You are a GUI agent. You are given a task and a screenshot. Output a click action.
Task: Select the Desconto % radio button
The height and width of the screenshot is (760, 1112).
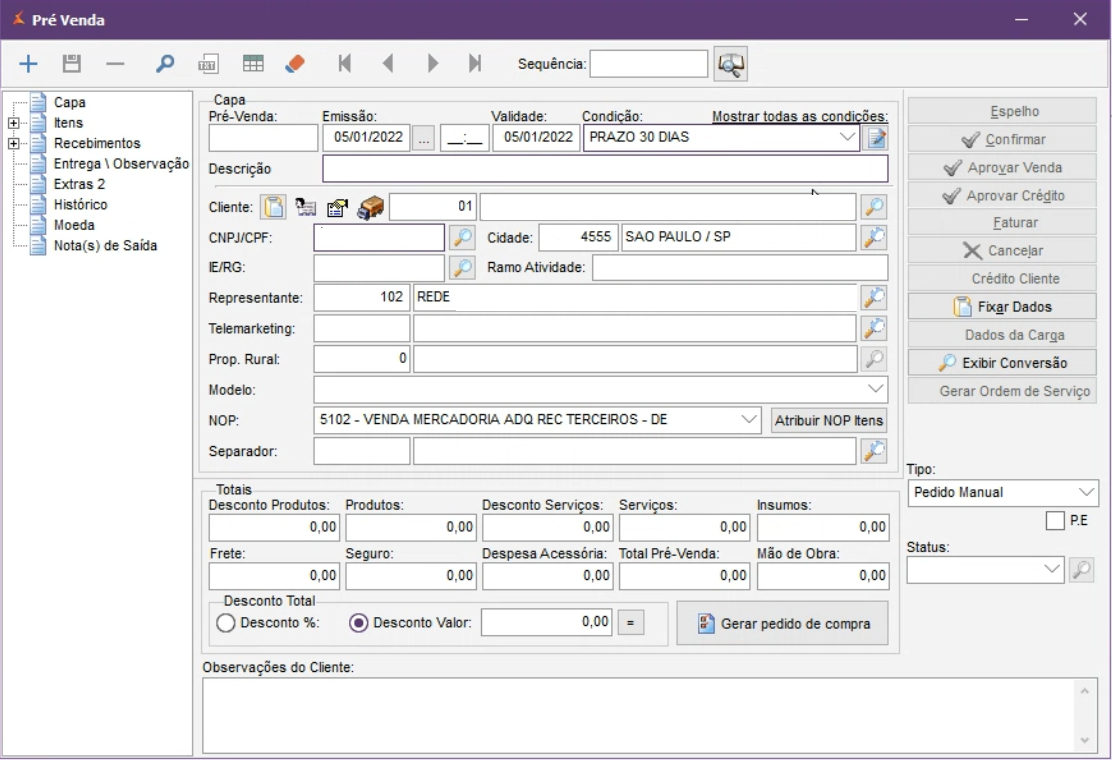pyautogui.click(x=225, y=623)
